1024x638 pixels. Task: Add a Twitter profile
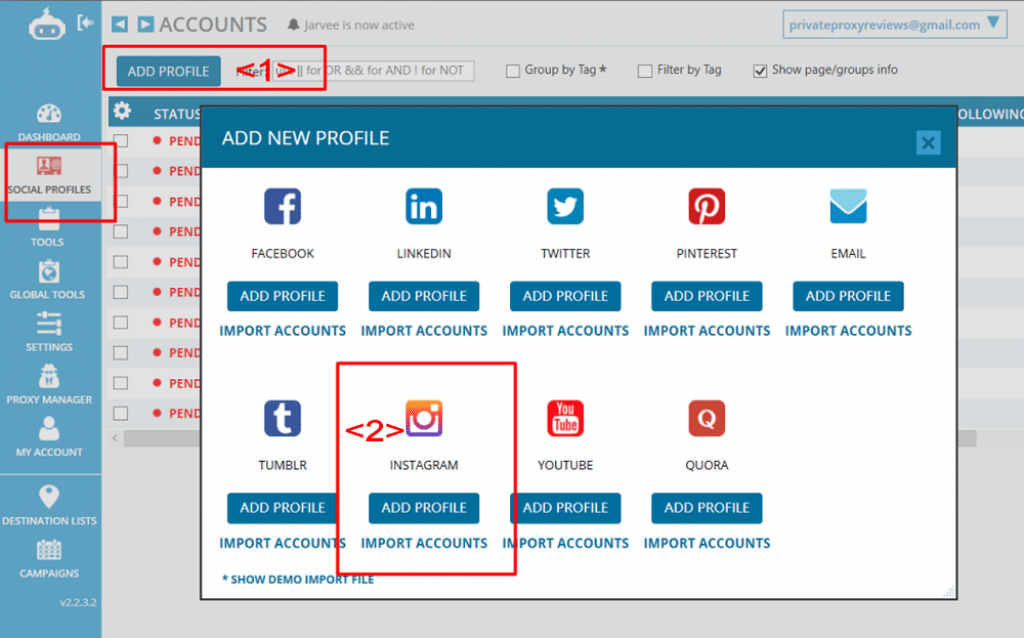coord(566,296)
